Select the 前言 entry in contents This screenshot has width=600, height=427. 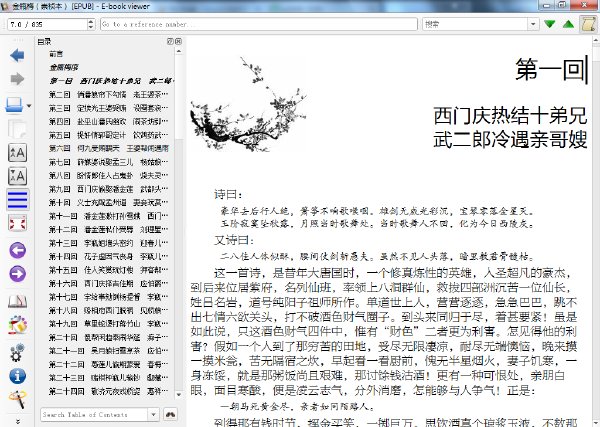[56, 54]
